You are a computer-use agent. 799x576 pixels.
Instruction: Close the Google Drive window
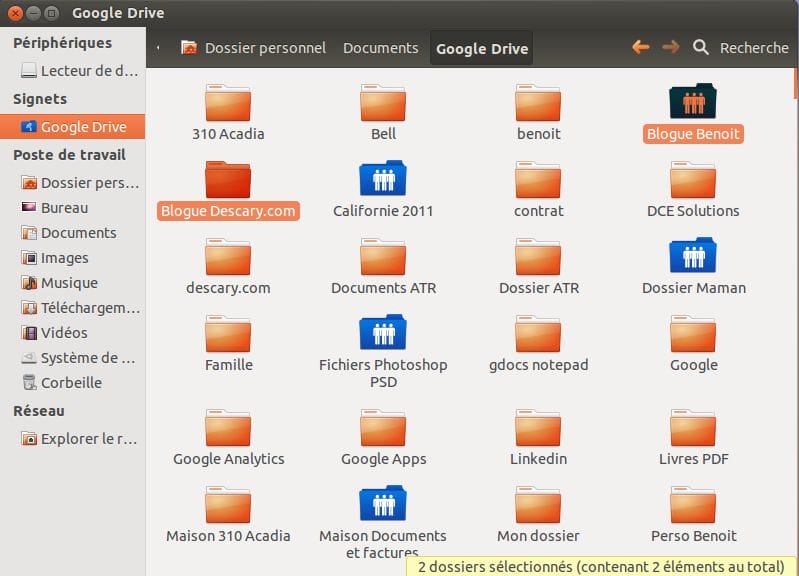pos(16,13)
